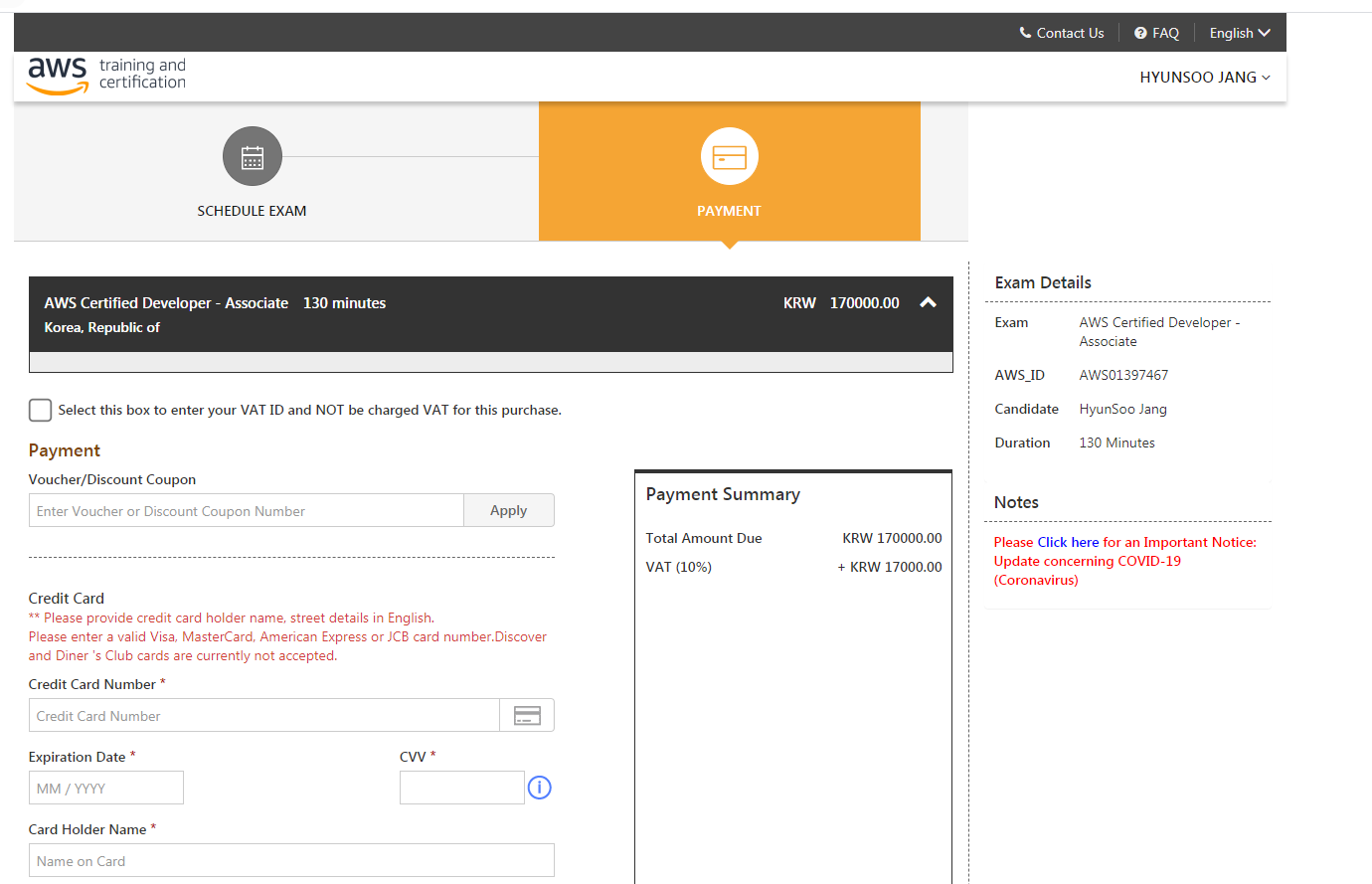Open the HYUNSOO JANG account menu
This screenshot has width=1372, height=884.
(1205, 77)
